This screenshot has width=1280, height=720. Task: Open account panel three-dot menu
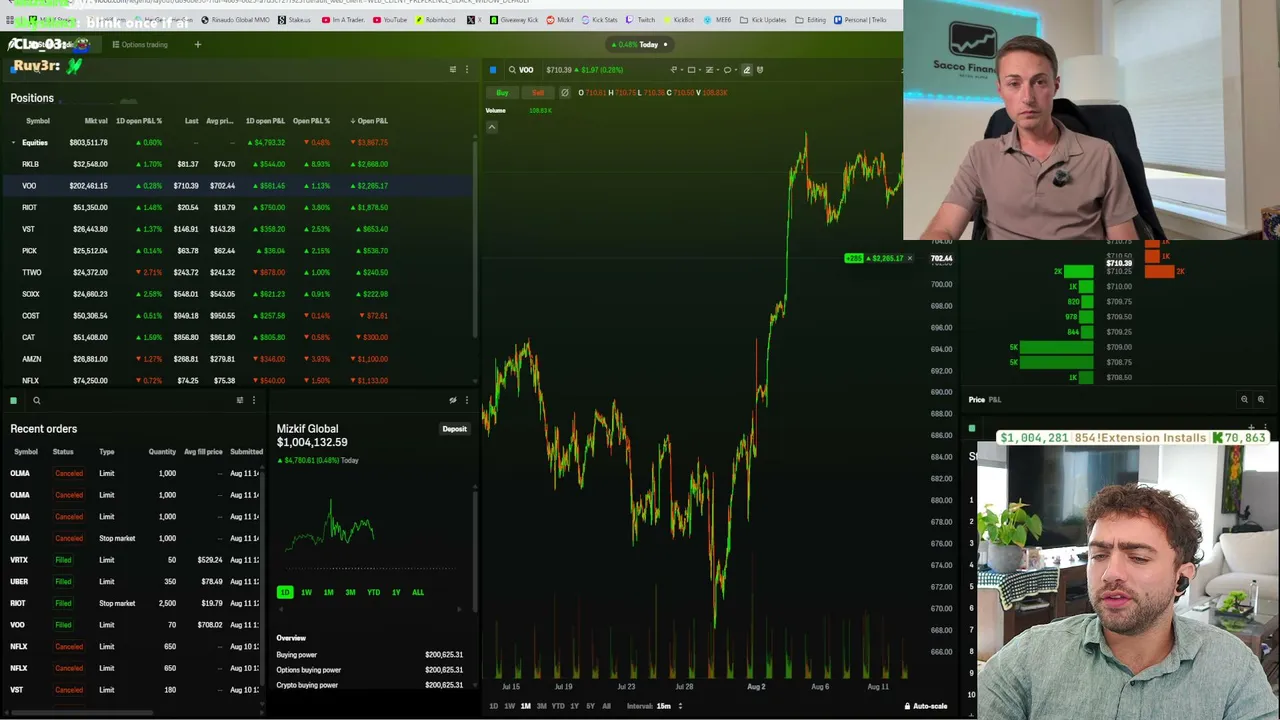pyautogui.click(x=466, y=400)
